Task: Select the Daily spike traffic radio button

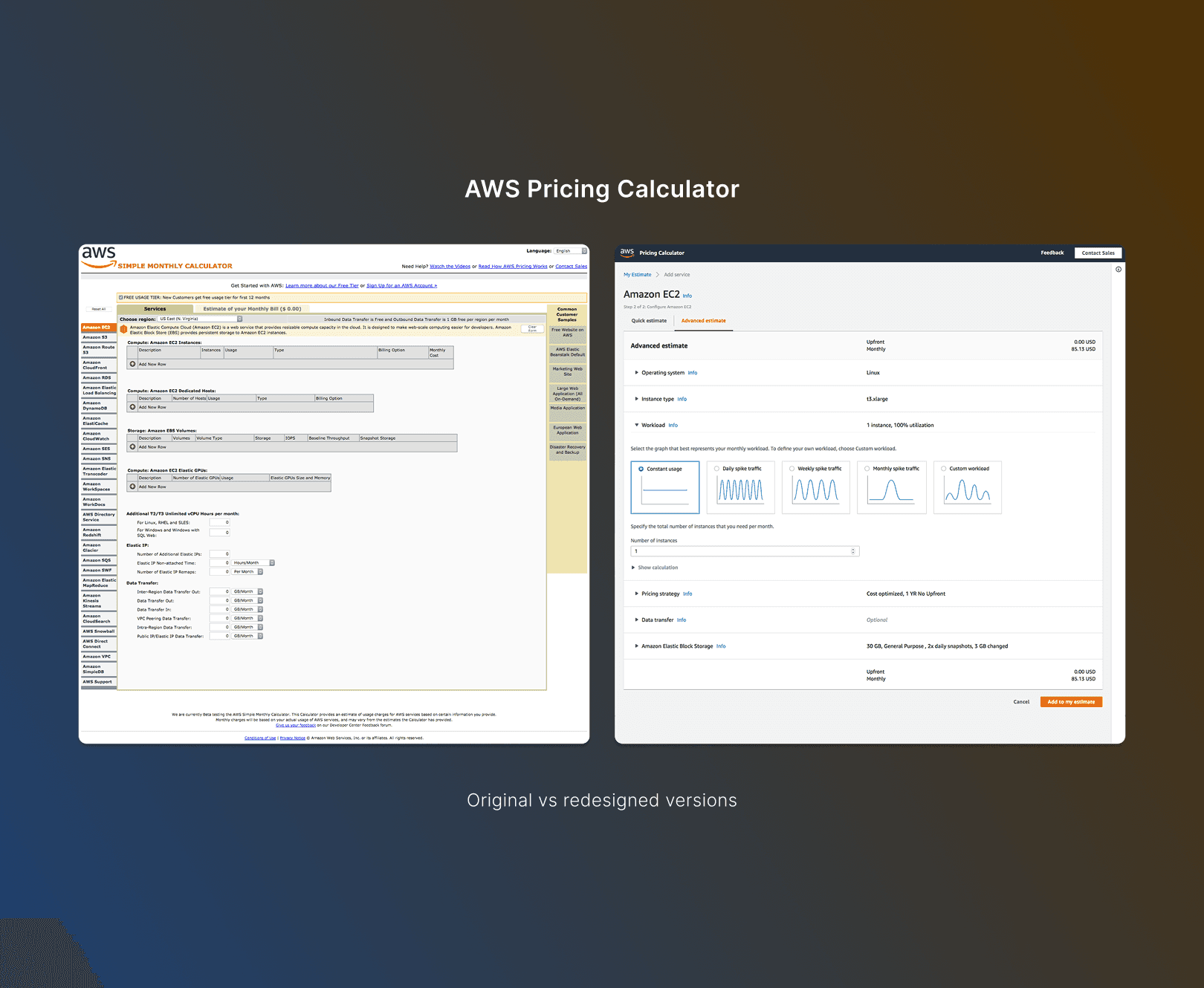Action: (716, 469)
